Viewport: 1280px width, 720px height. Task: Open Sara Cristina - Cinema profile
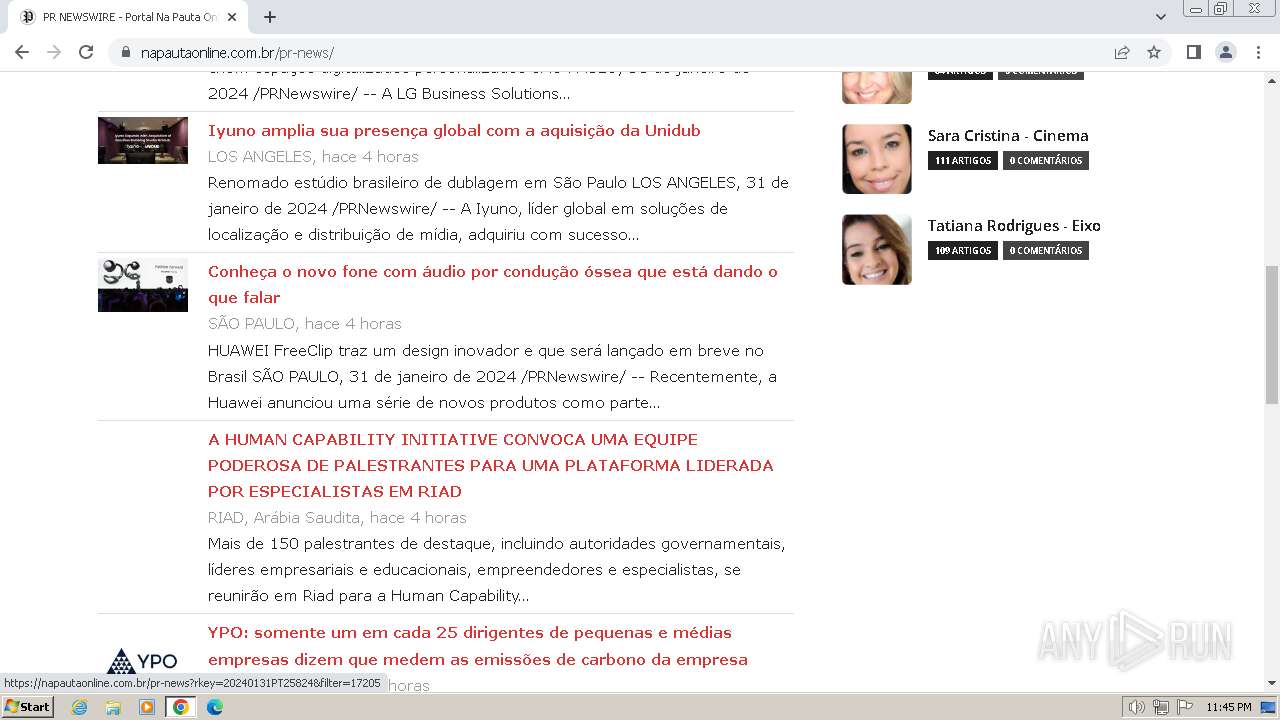[1008, 136]
